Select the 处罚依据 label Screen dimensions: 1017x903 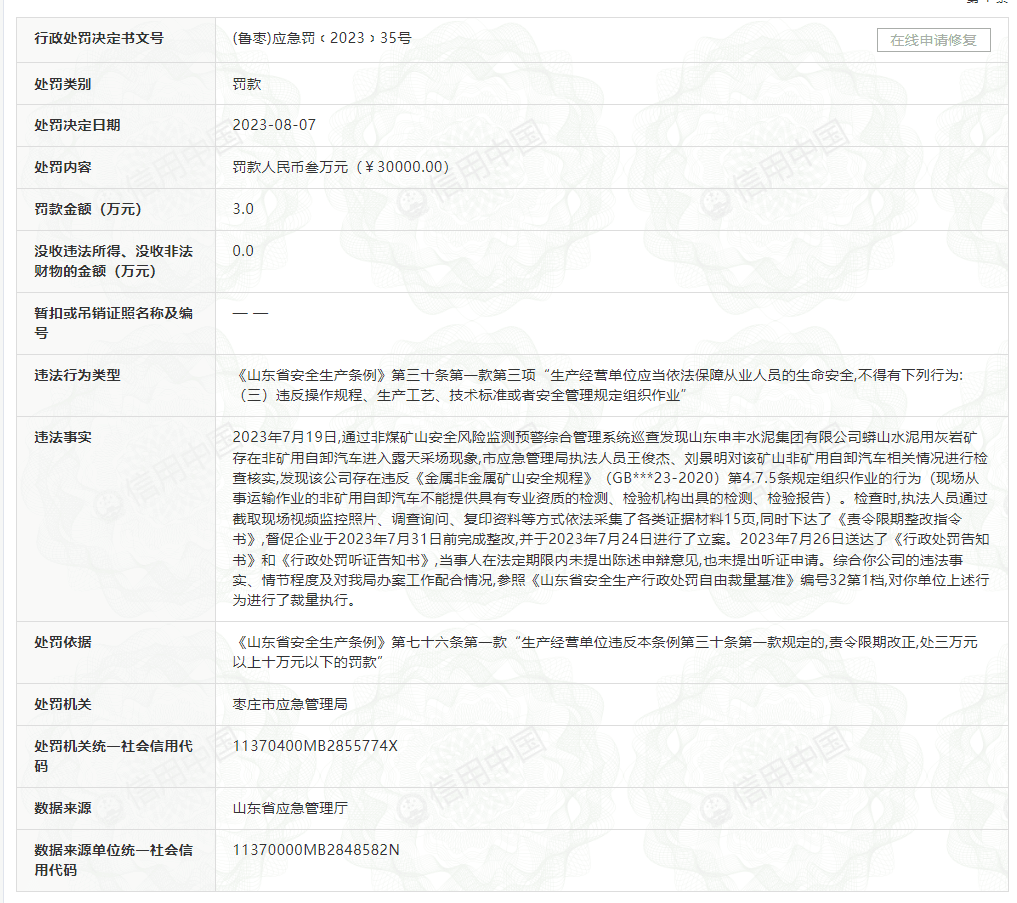point(63,642)
